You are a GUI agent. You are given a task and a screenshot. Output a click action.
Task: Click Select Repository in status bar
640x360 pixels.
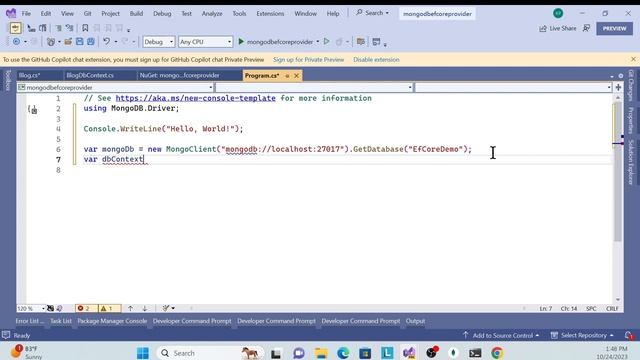coord(582,335)
